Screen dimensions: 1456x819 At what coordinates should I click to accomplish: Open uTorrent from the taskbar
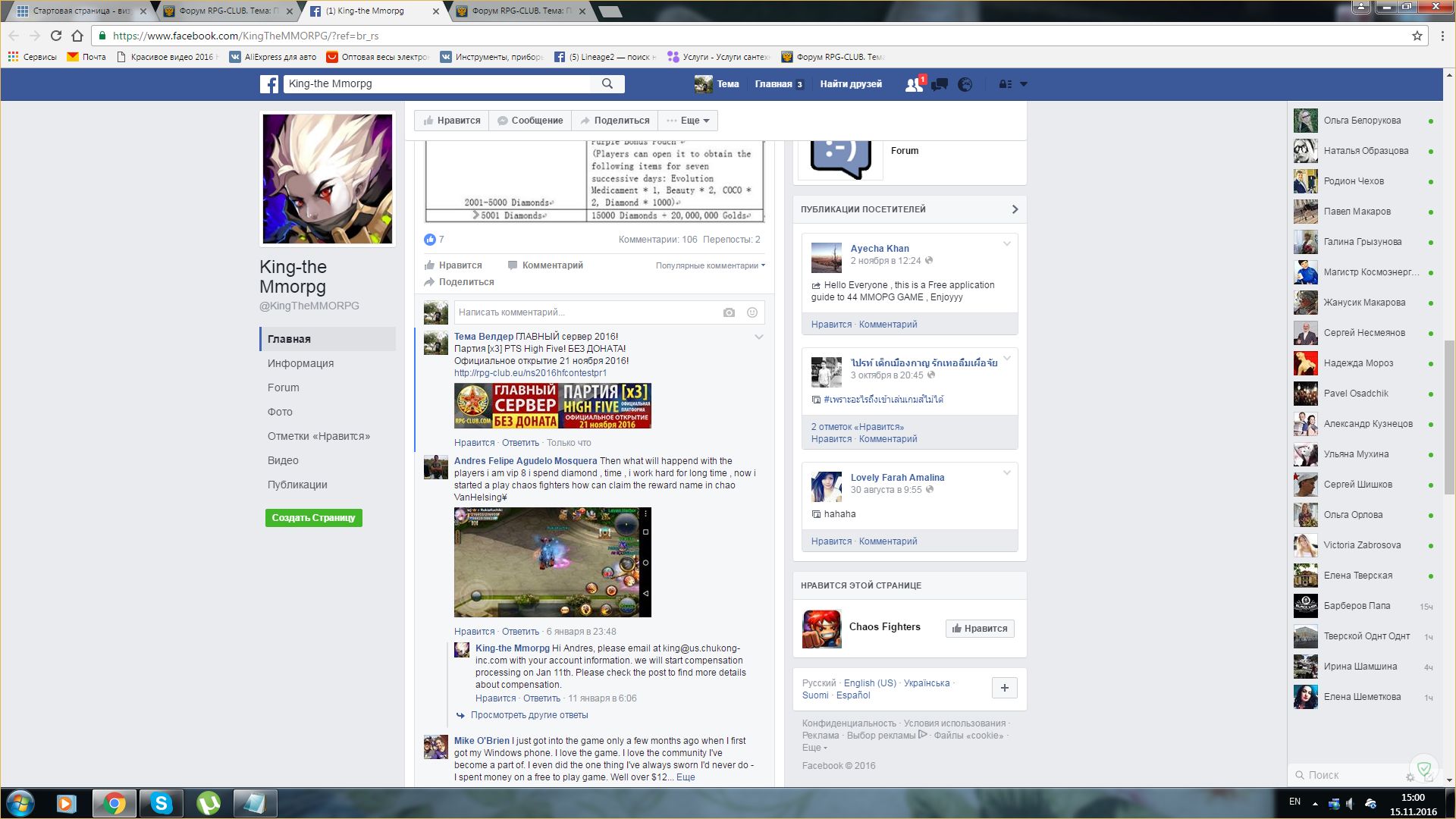pos(208,803)
